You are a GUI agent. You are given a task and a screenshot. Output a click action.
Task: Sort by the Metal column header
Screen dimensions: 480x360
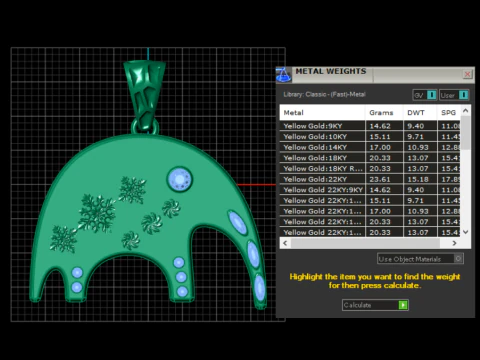(x=322, y=113)
